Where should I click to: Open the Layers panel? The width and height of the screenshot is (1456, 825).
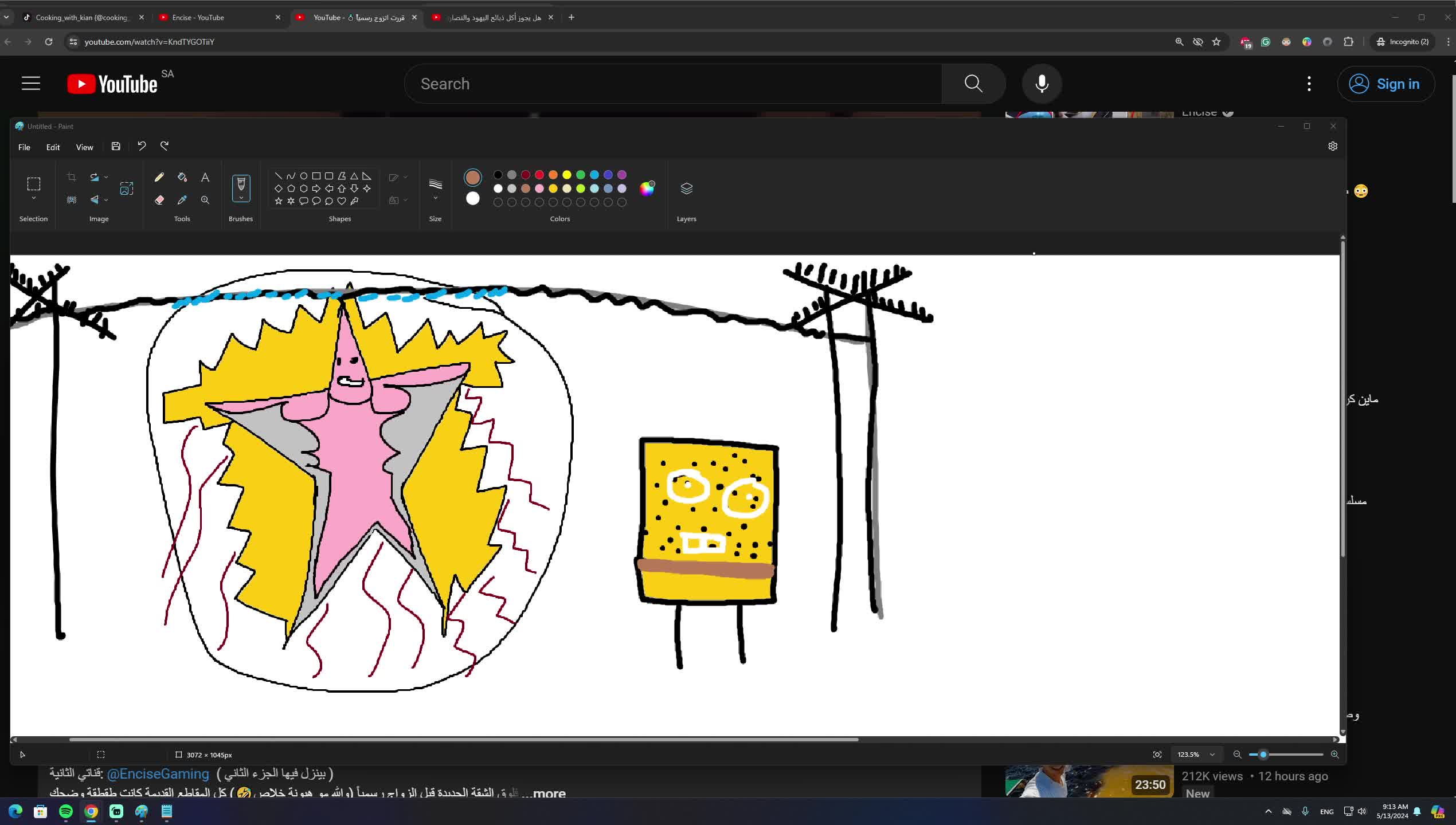(686, 188)
